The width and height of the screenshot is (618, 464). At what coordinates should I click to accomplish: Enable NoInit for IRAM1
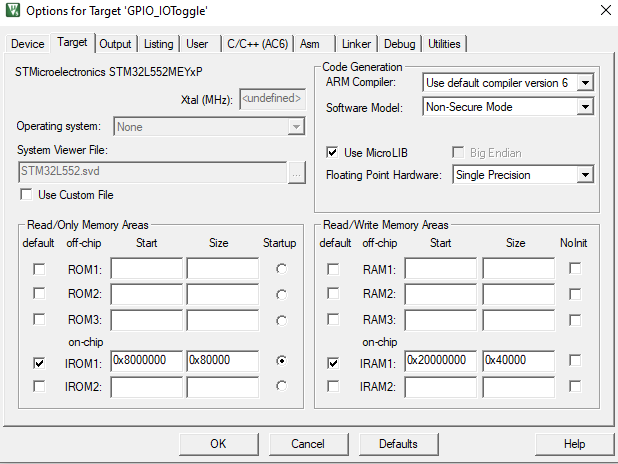tap(575, 360)
